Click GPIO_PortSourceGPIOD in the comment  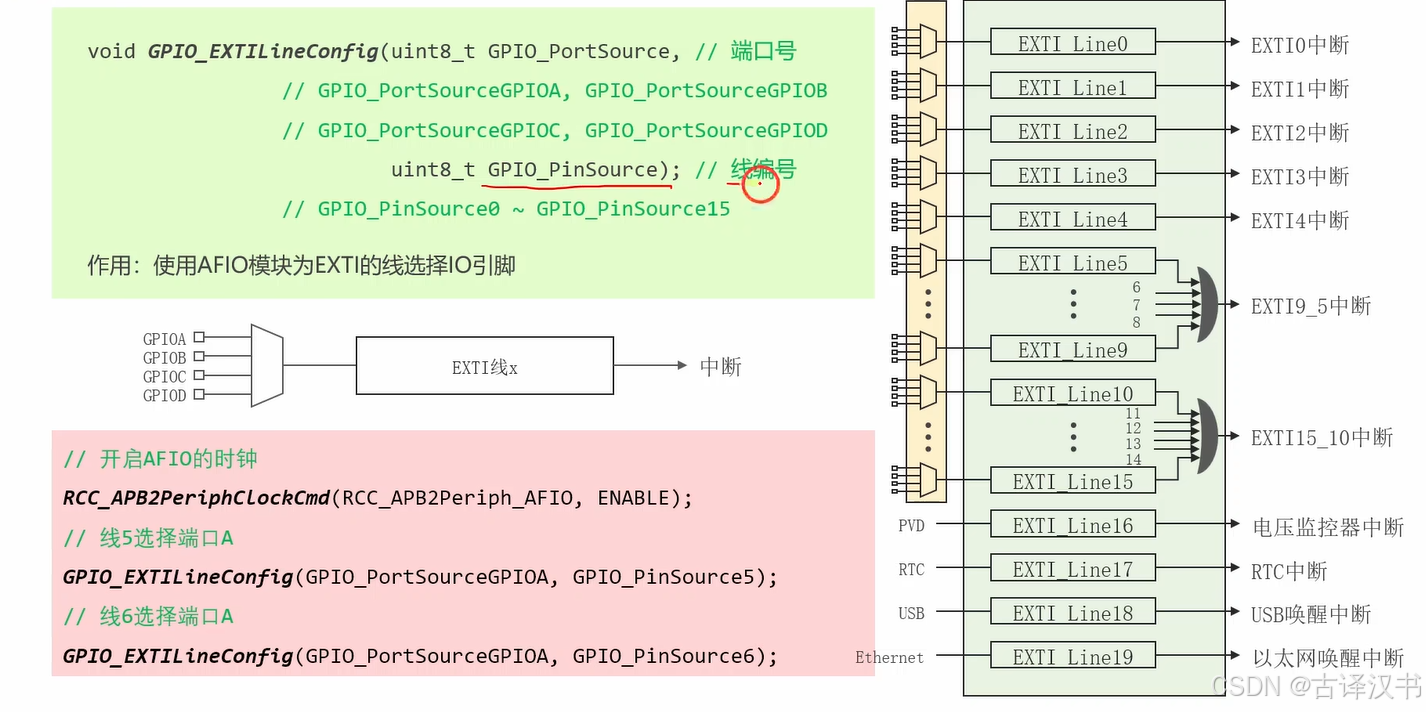click(707, 131)
